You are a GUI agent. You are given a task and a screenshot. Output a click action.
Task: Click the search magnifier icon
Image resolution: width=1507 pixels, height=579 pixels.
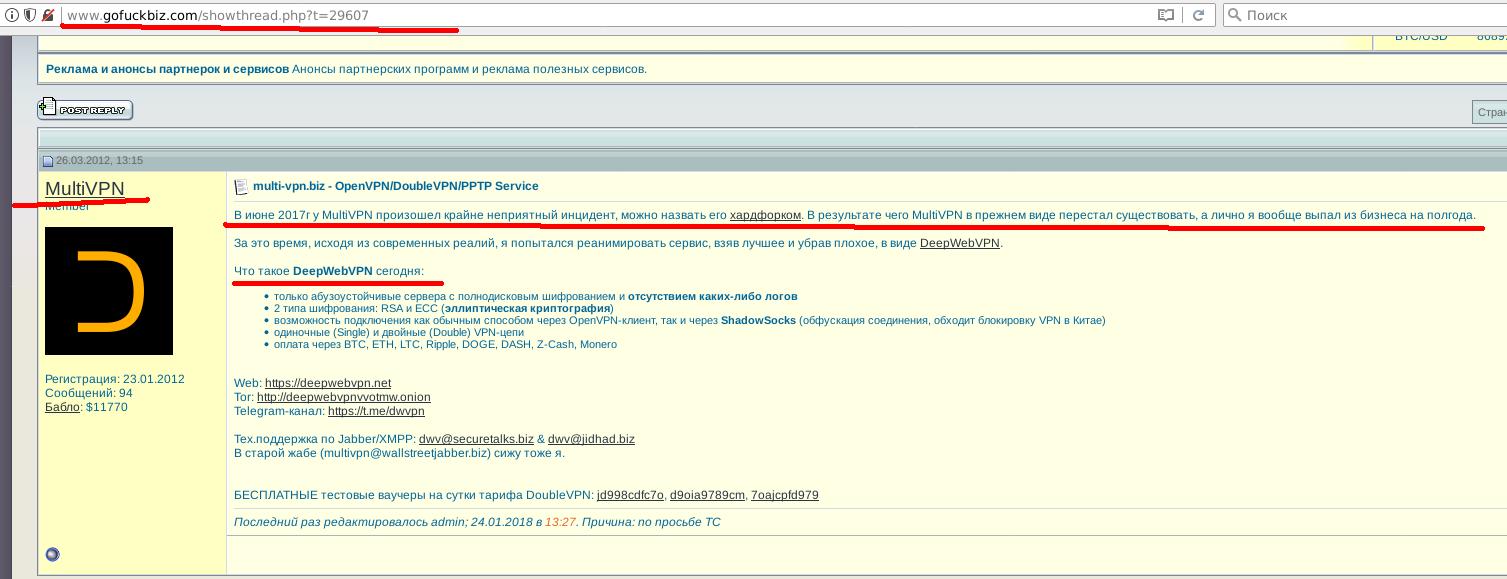coord(1235,15)
